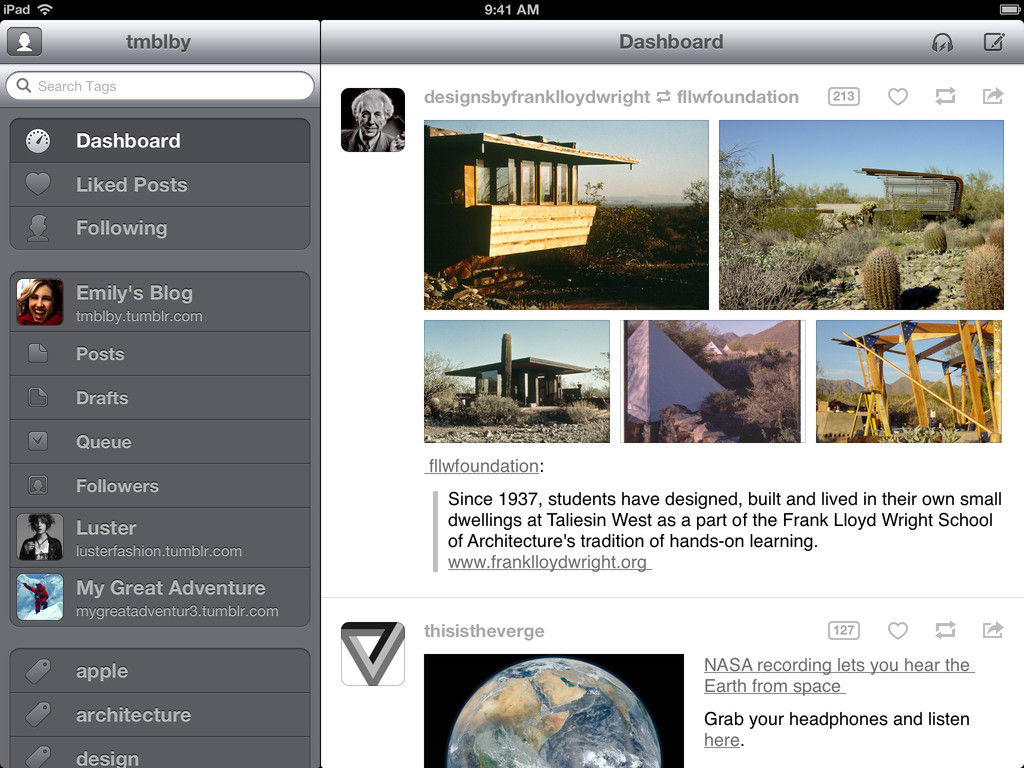Open the headphones audio icon

[942, 42]
